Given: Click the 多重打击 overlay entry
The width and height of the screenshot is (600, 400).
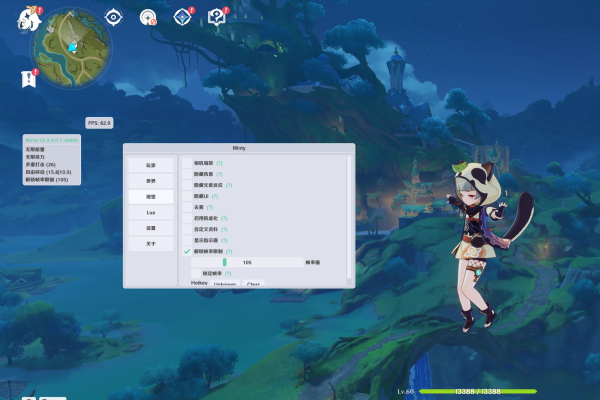Looking at the screenshot, I should 41,165.
